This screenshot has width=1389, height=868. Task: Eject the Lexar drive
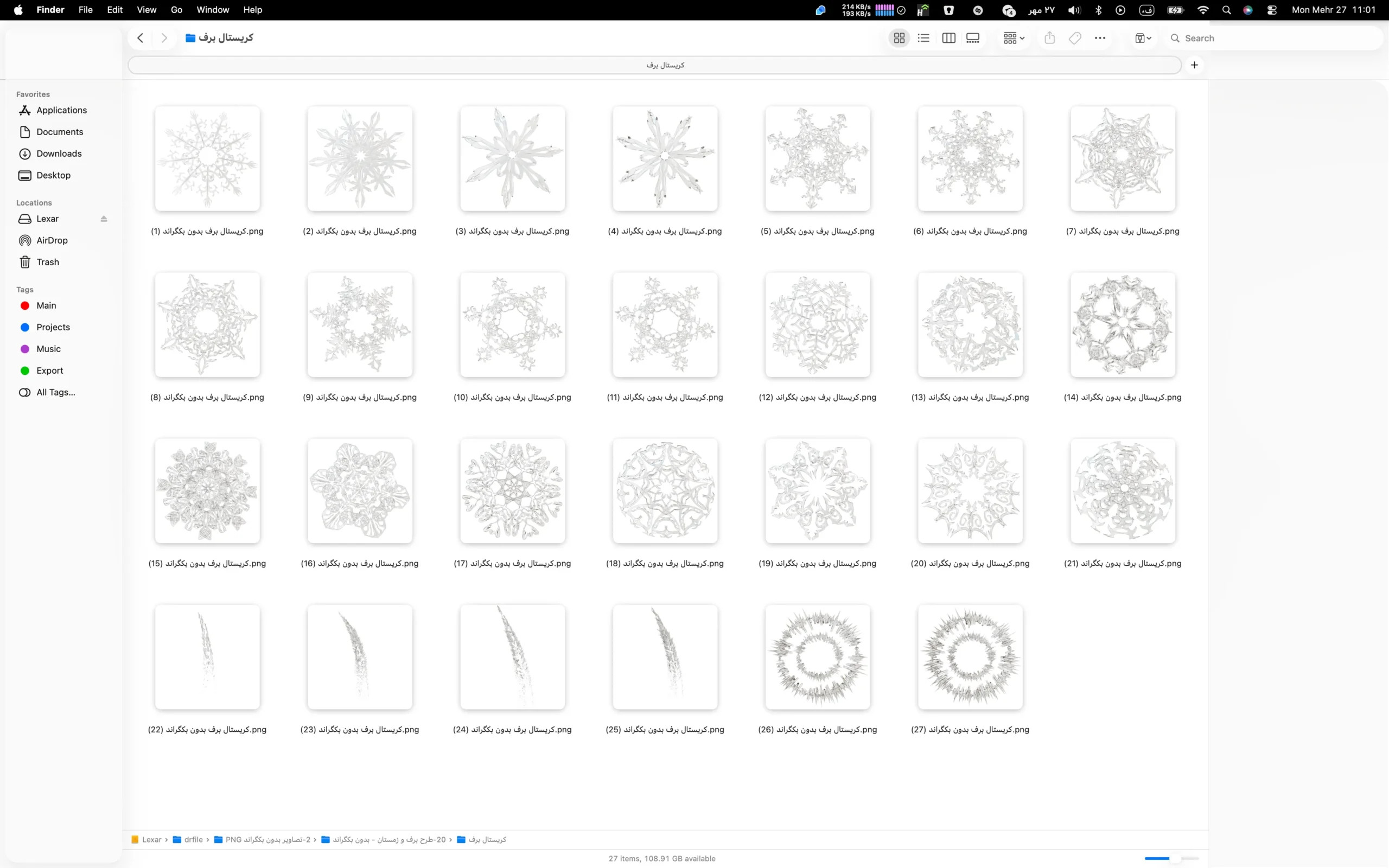point(104,219)
